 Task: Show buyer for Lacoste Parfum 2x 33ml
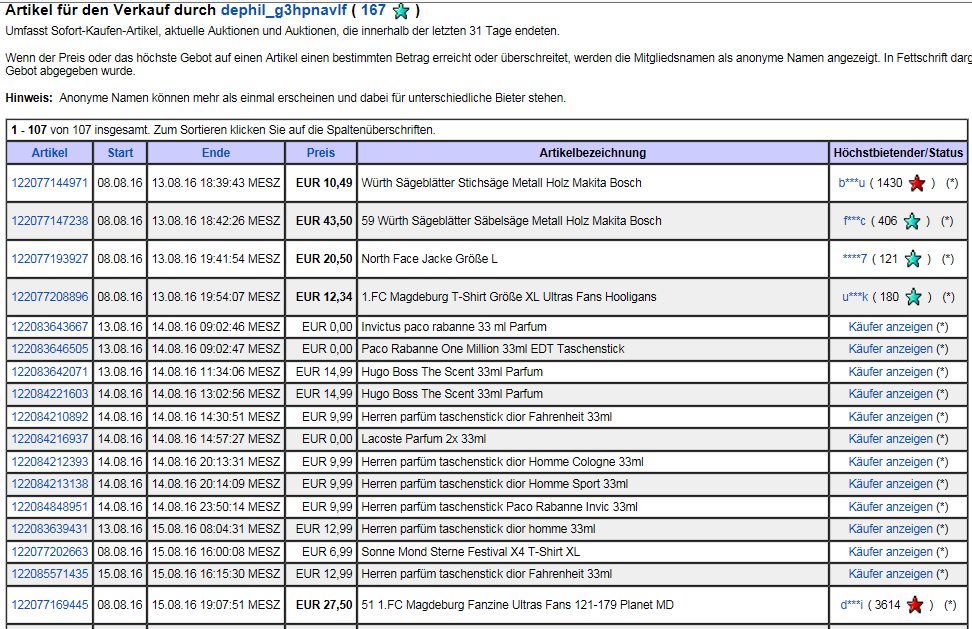click(x=890, y=439)
